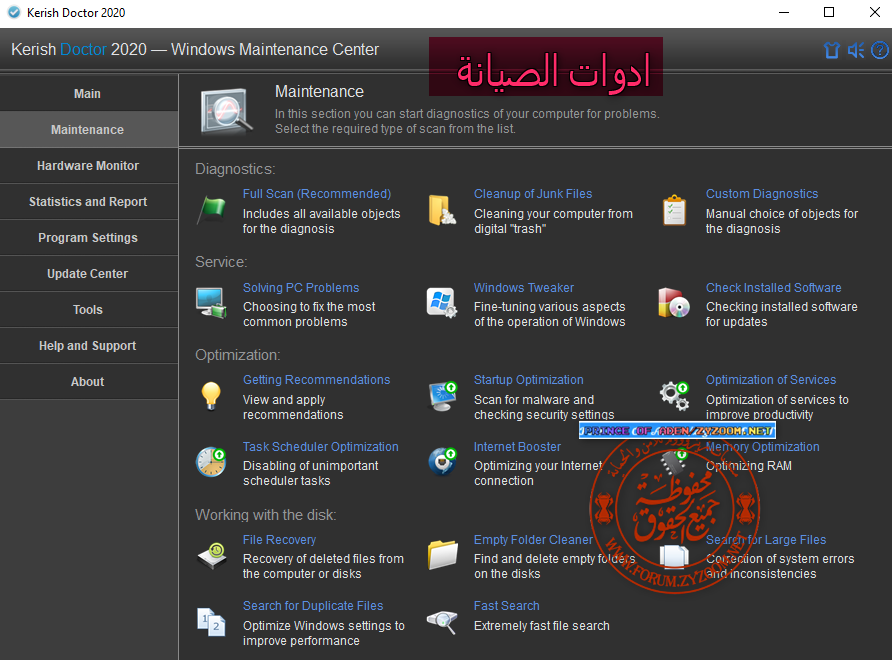Open the Fast Search link

(506, 606)
